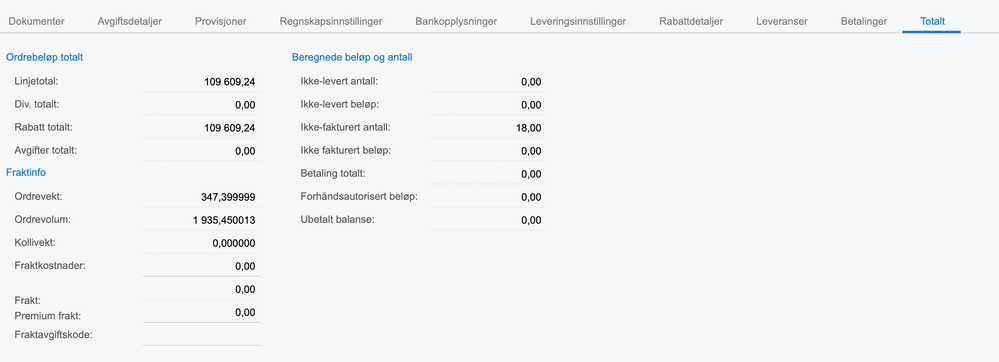Select the Leveranser tab
The width and height of the screenshot is (999, 362).
pos(782,21)
